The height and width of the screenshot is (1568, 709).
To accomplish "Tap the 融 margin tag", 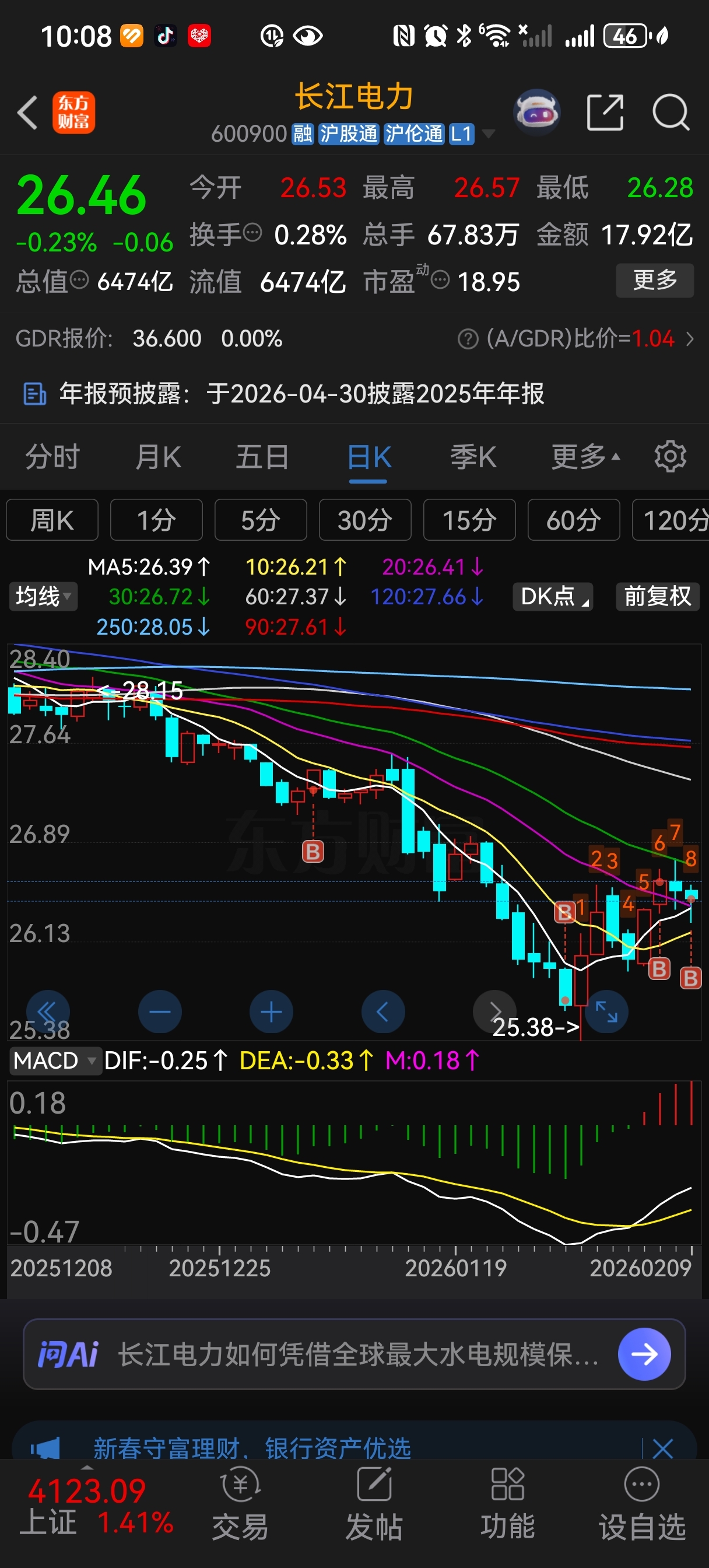I will (x=303, y=134).
